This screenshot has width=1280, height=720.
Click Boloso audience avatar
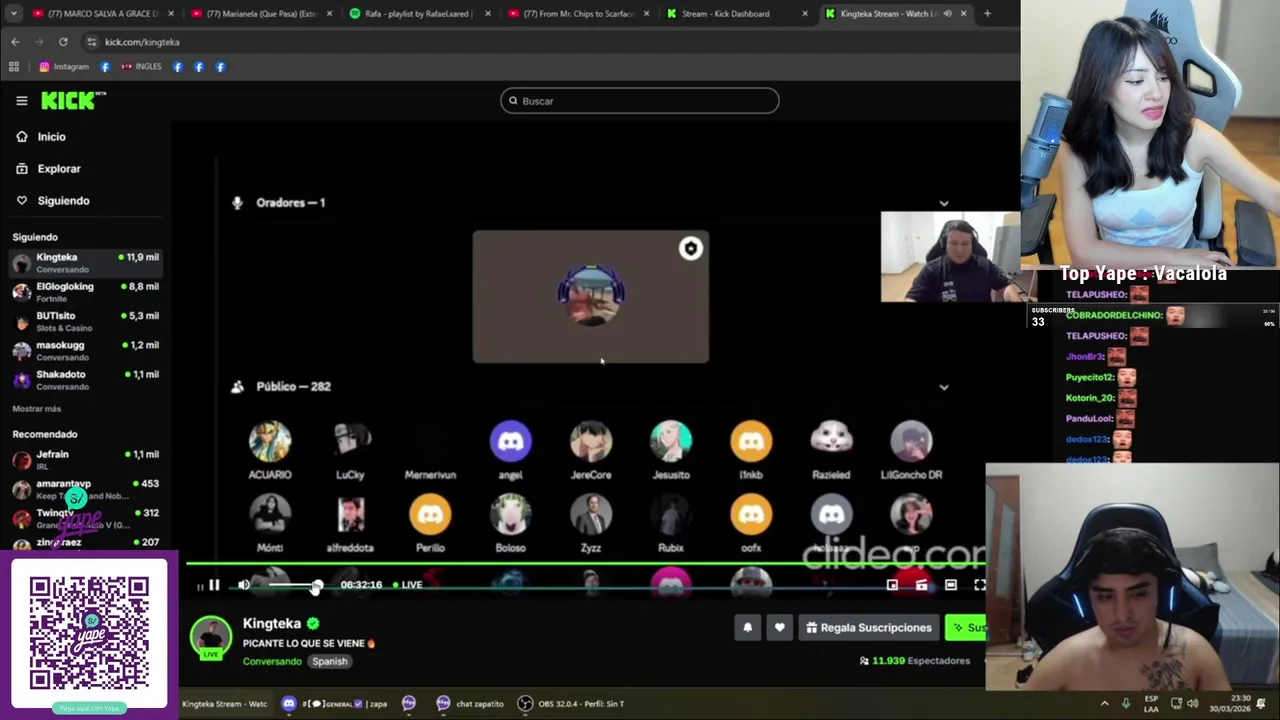[510, 515]
